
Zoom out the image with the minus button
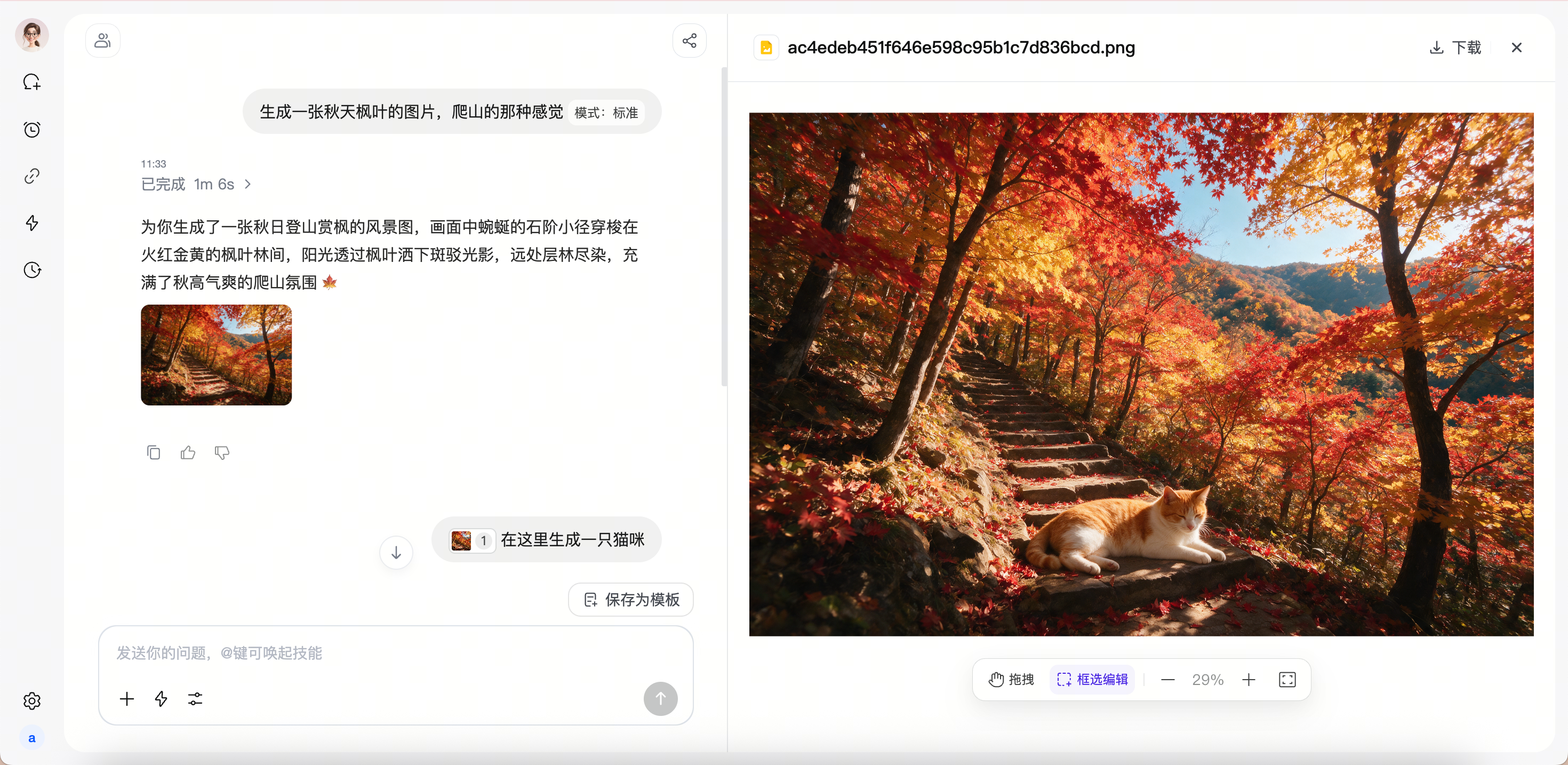click(x=1167, y=679)
